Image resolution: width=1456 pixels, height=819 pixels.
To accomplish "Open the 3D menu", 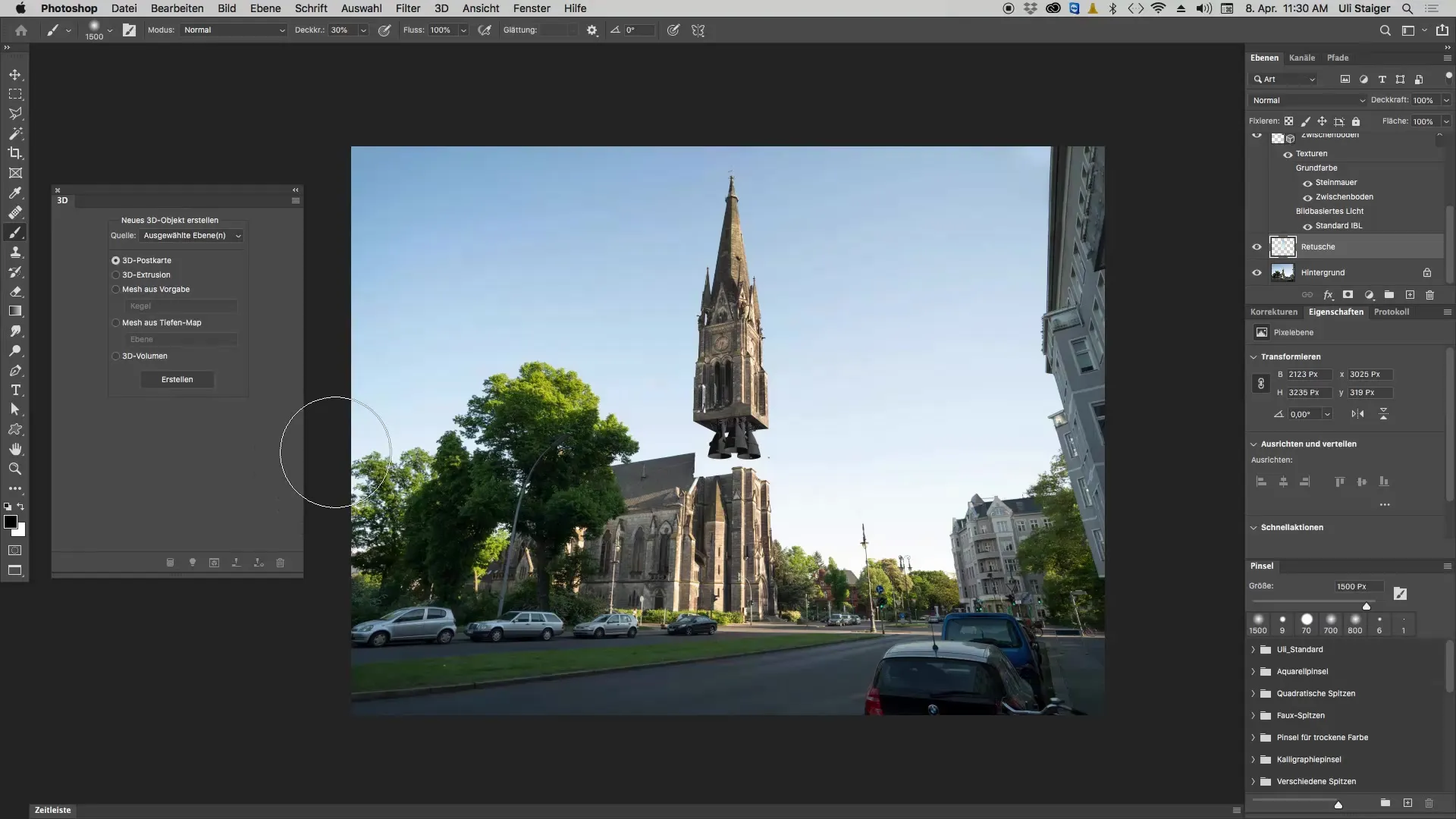I will (441, 8).
